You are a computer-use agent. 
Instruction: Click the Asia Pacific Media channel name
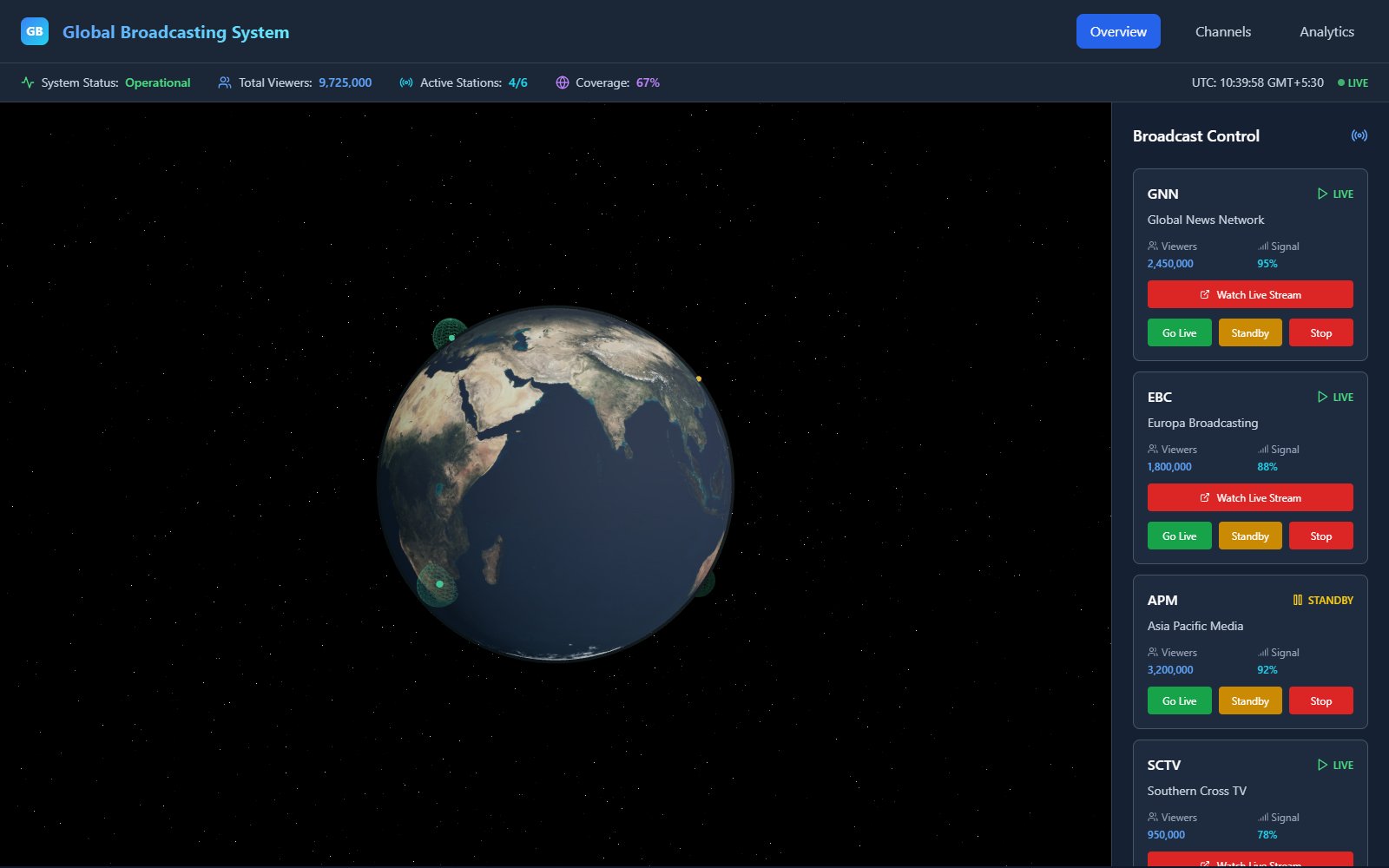1195,626
